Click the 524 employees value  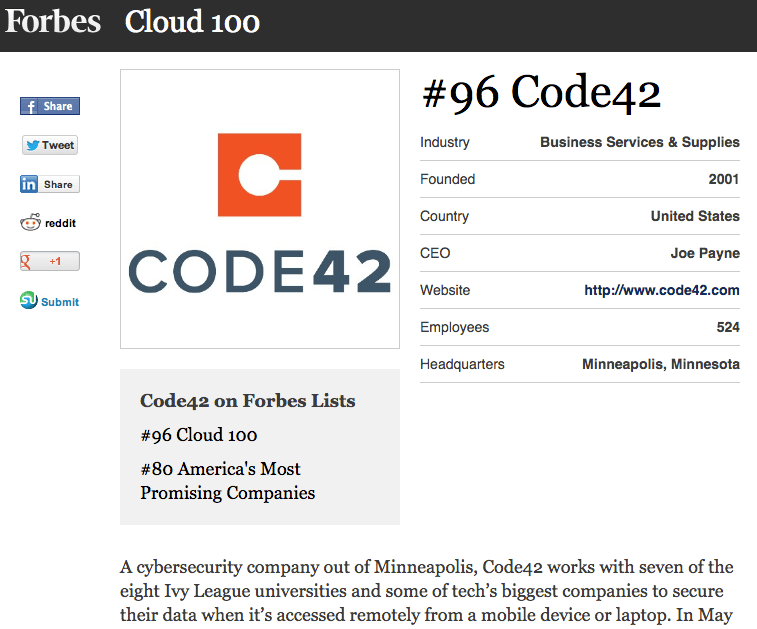tap(727, 327)
